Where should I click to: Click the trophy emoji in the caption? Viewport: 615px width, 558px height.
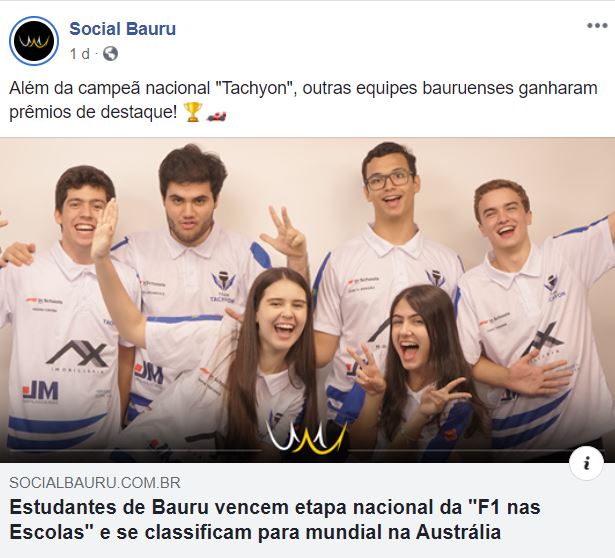tap(193, 112)
